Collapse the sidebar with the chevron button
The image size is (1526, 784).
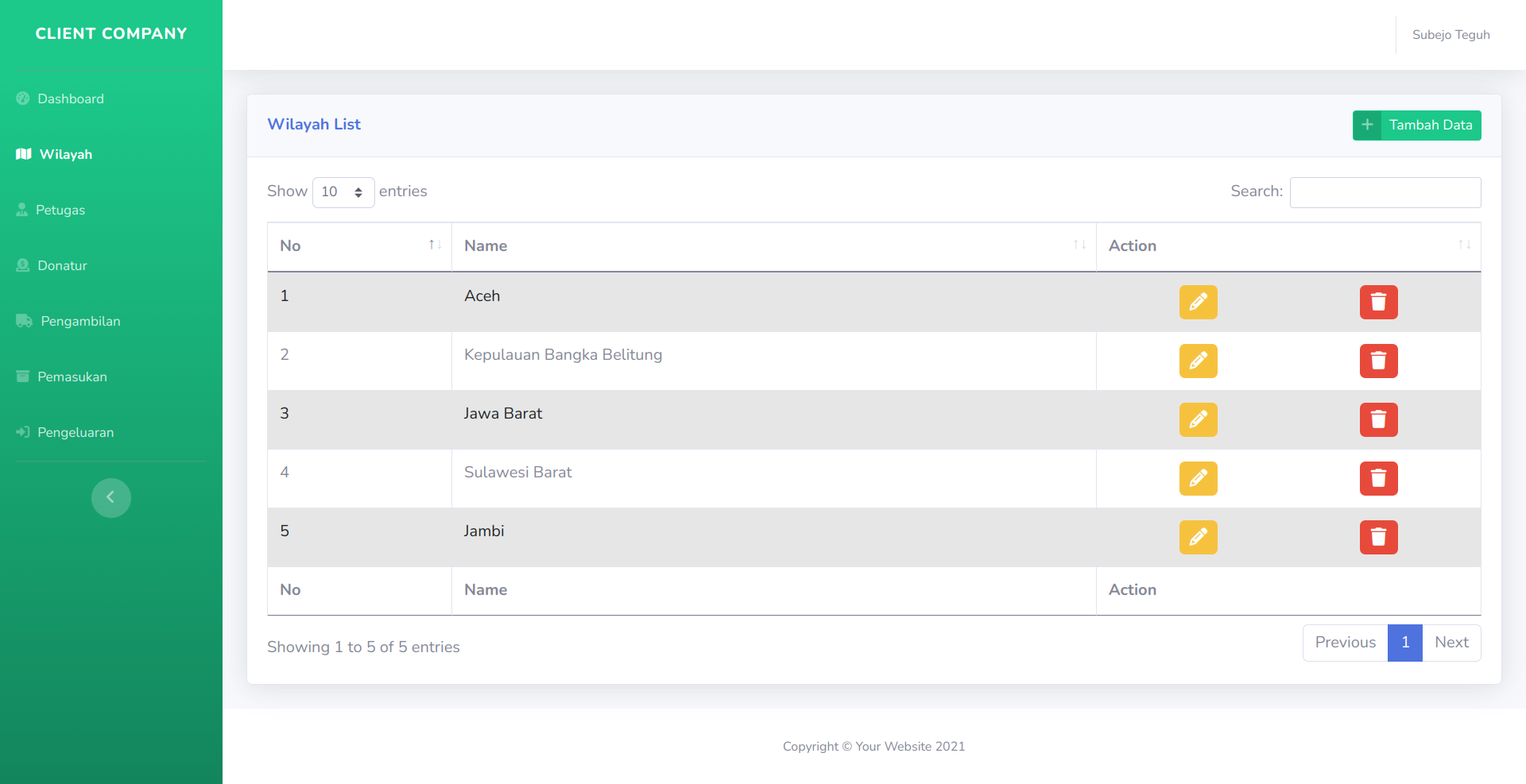coord(110,498)
